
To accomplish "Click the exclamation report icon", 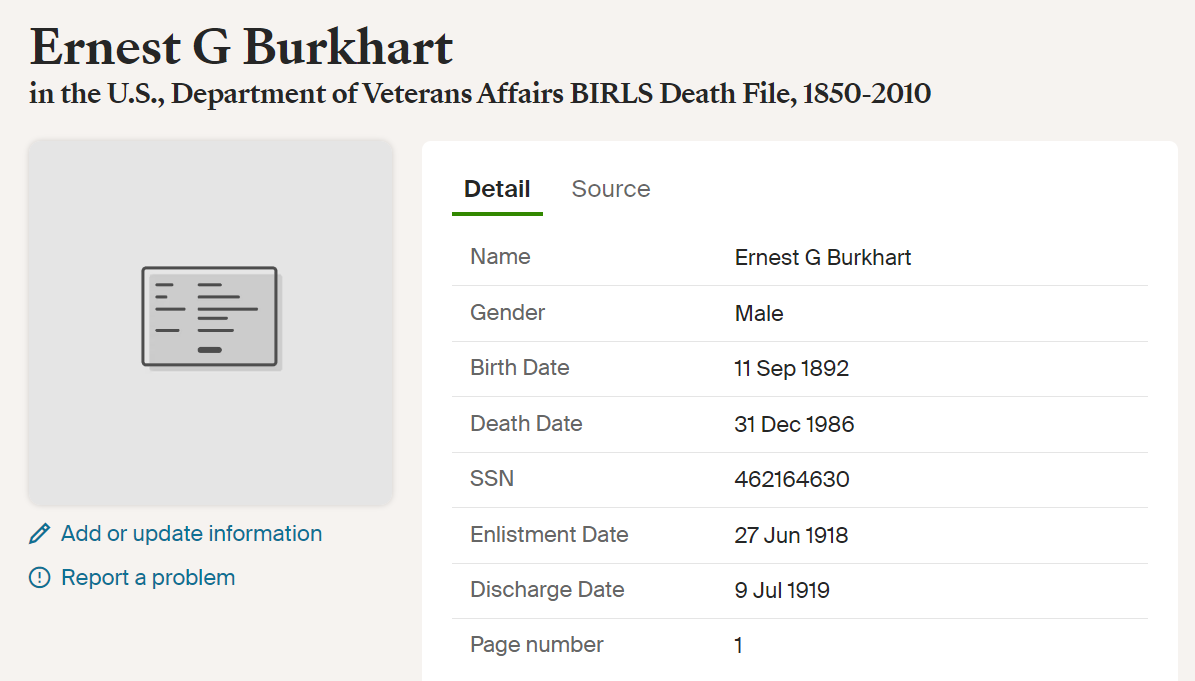I will pos(40,578).
